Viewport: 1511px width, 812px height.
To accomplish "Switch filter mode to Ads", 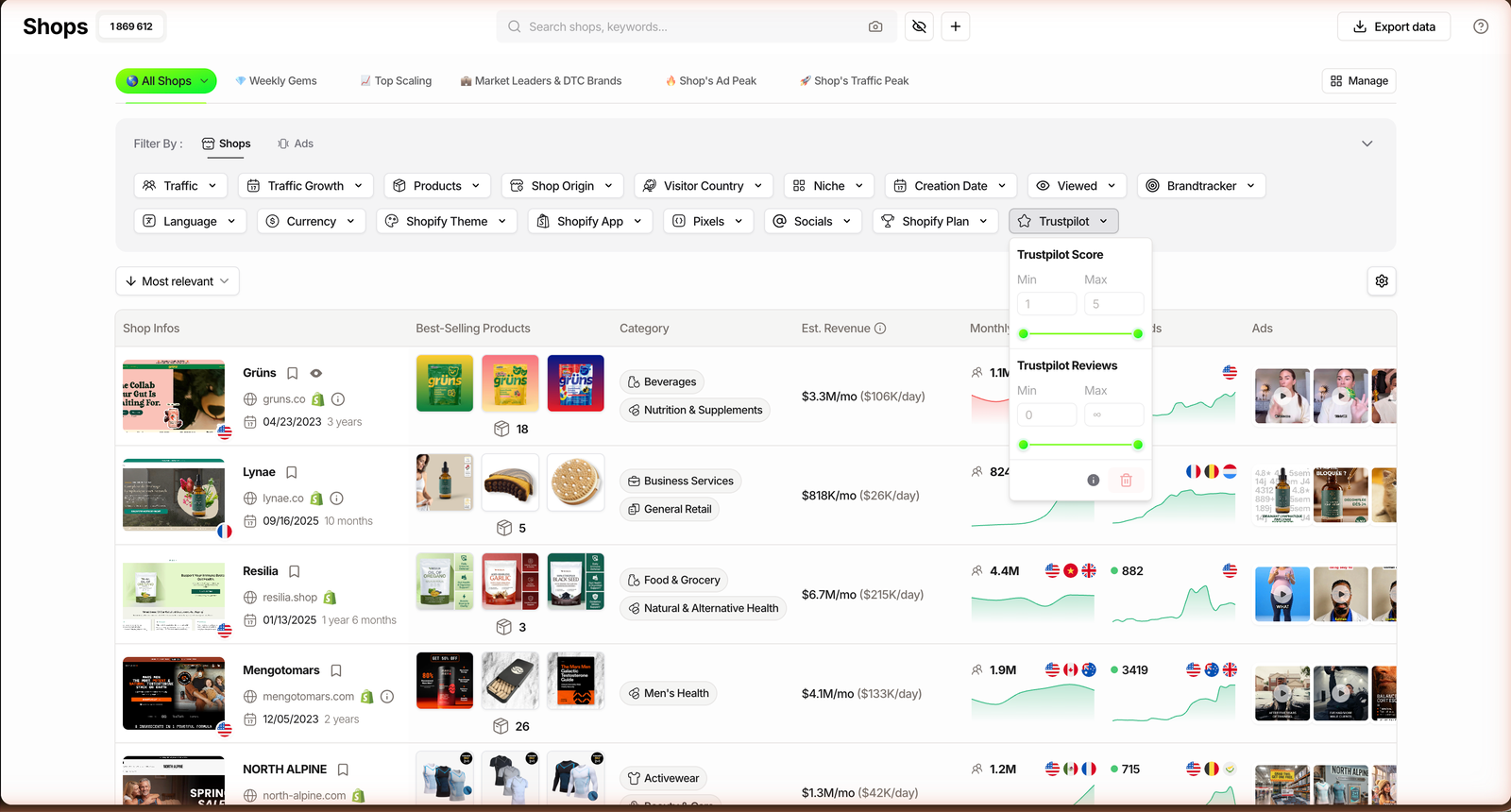I will [296, 144].
